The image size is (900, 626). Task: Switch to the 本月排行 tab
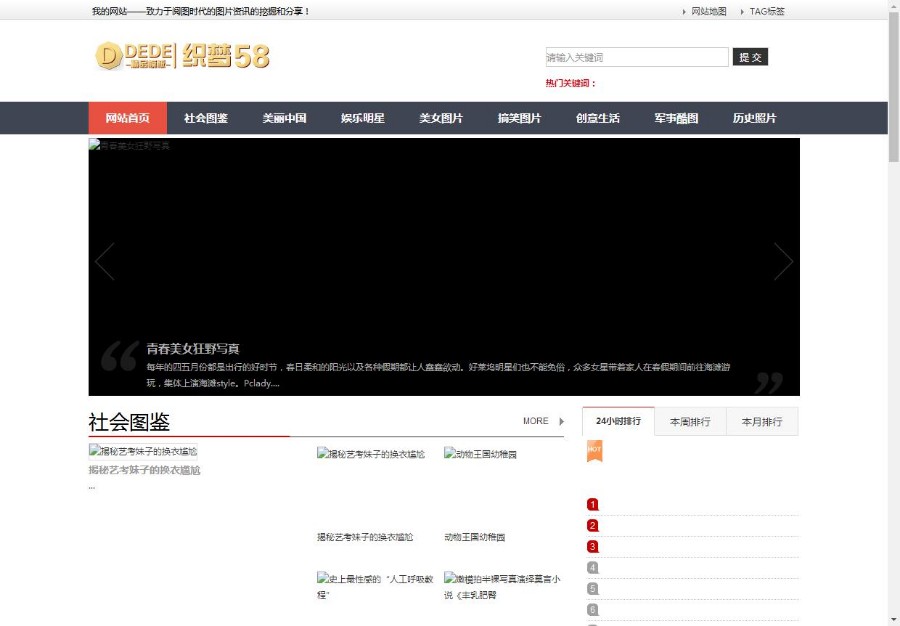click(x=762, y=422)
